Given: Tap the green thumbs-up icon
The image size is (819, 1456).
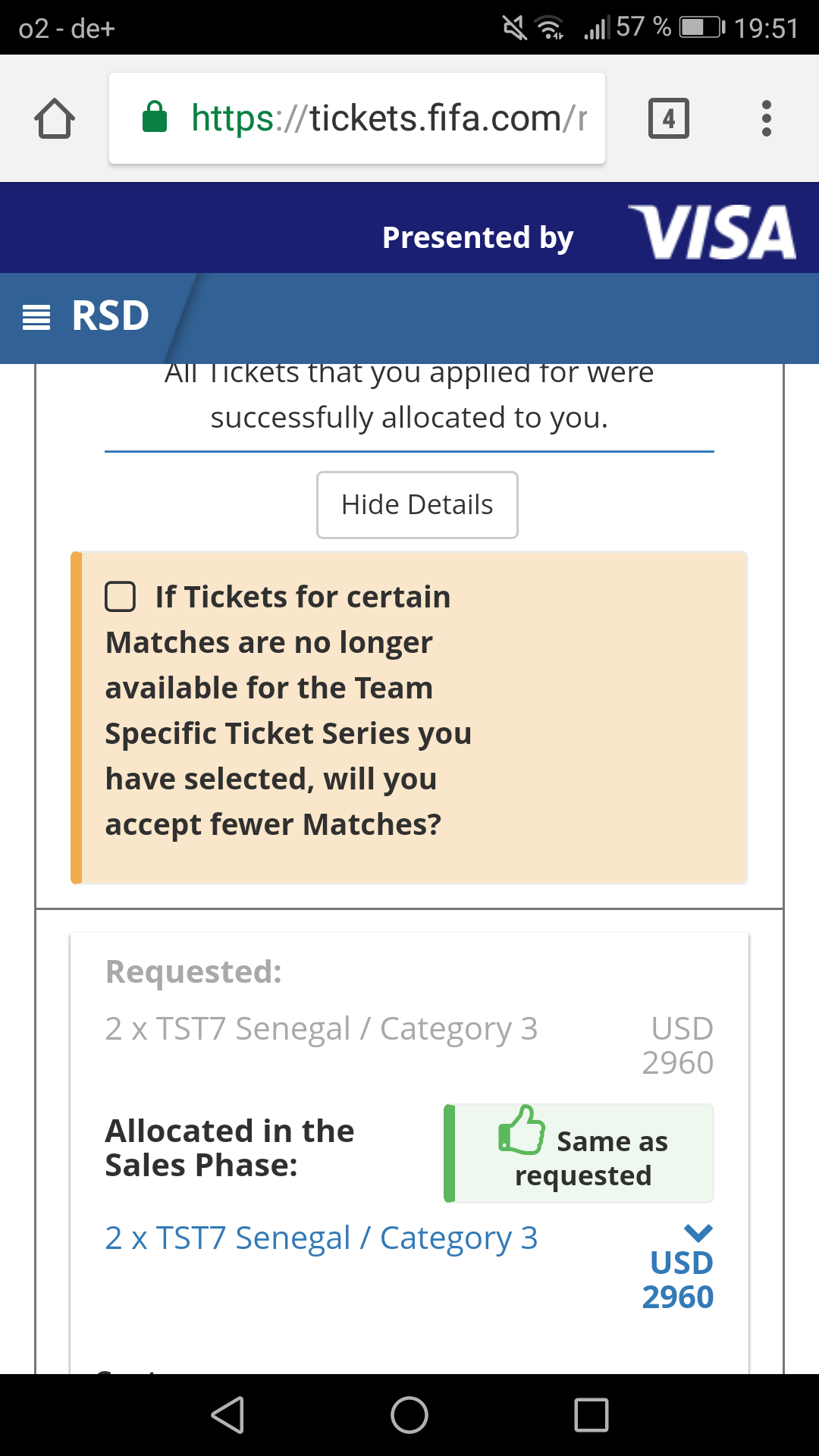Looking at the screenshot, I should [522, 1130].
